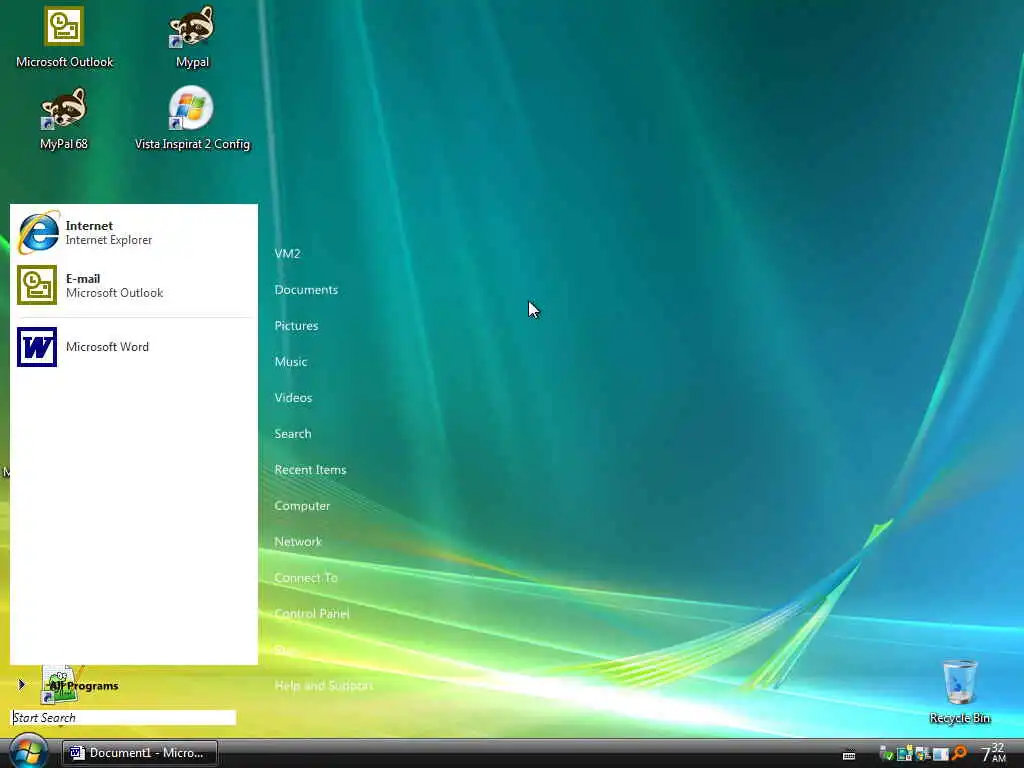1024x768 pixels.
Task: Open Documents from Start menu
Action: [306, 289]
